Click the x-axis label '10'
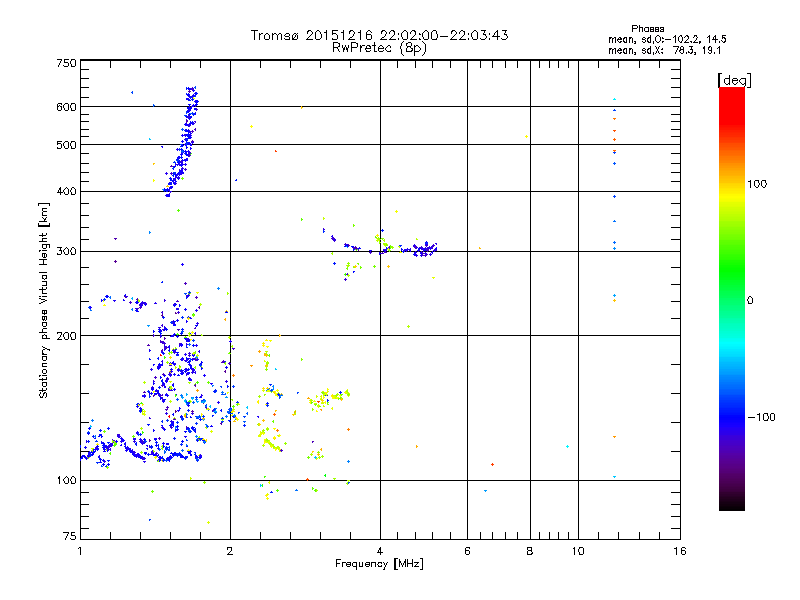The width and height of the screenshot is (800, 600). 578,551
